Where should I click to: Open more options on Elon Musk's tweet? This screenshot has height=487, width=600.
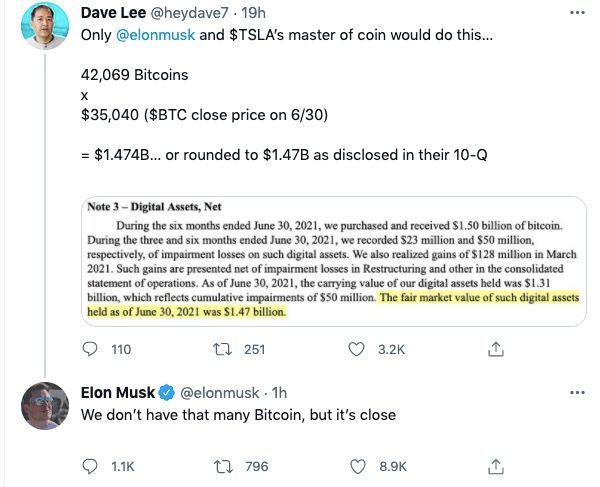pyautogui.click(x=577, y=392)
